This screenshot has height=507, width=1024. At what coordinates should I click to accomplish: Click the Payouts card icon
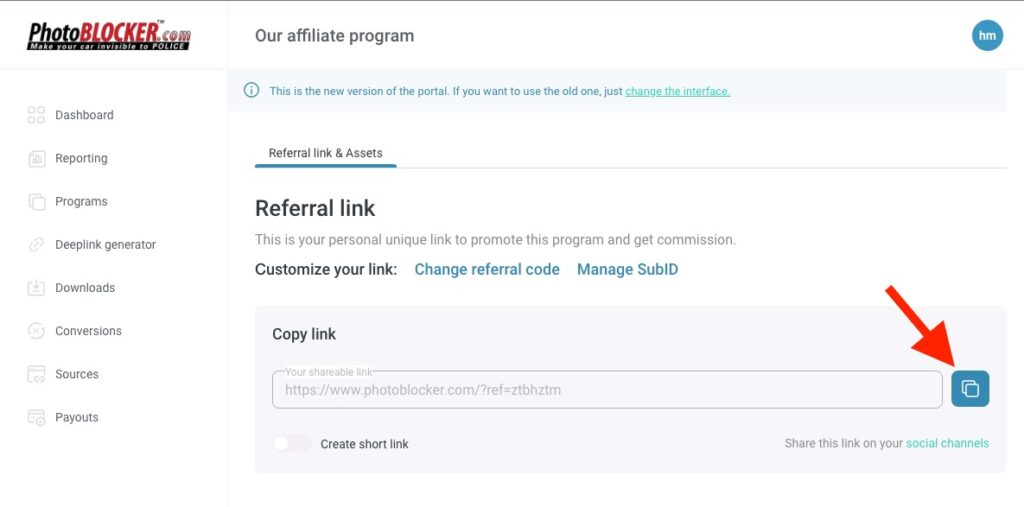(x=37, y=417)
